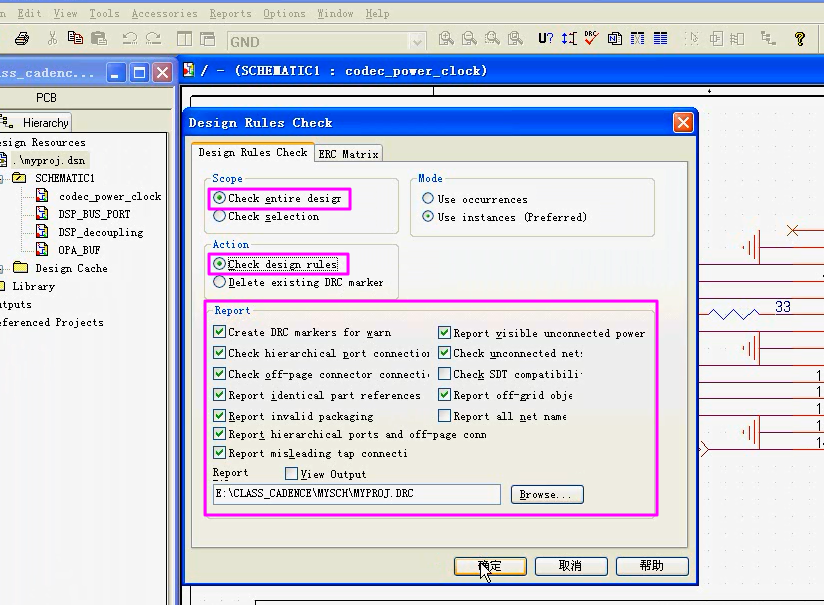The width and height of the screenshot is (824, 605).
Task: Click the Design Rules Check toolbar icon
Action: point(591,40)
